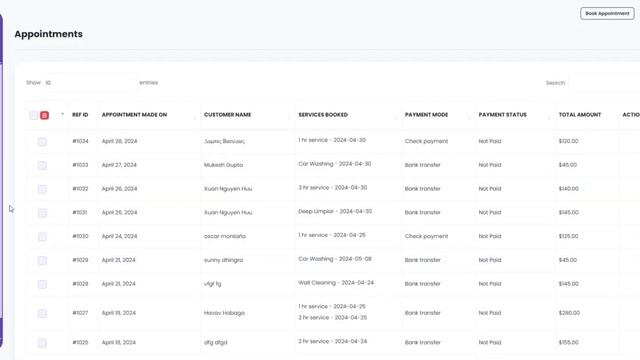The height and width of the screenshot is (360, 640).
Task: Sort by Customer Name column
Action: [227, 115]
